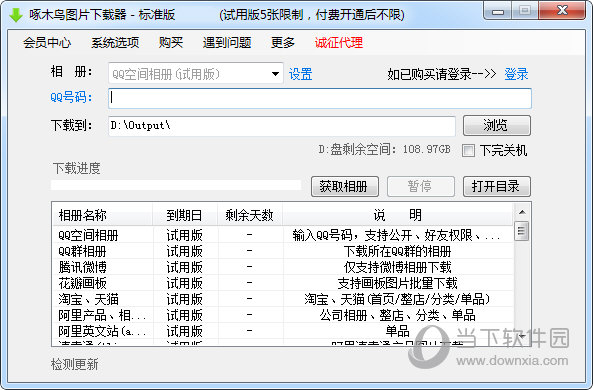
Task: Open the 遇到问题 menu
Action: [227, 42]
